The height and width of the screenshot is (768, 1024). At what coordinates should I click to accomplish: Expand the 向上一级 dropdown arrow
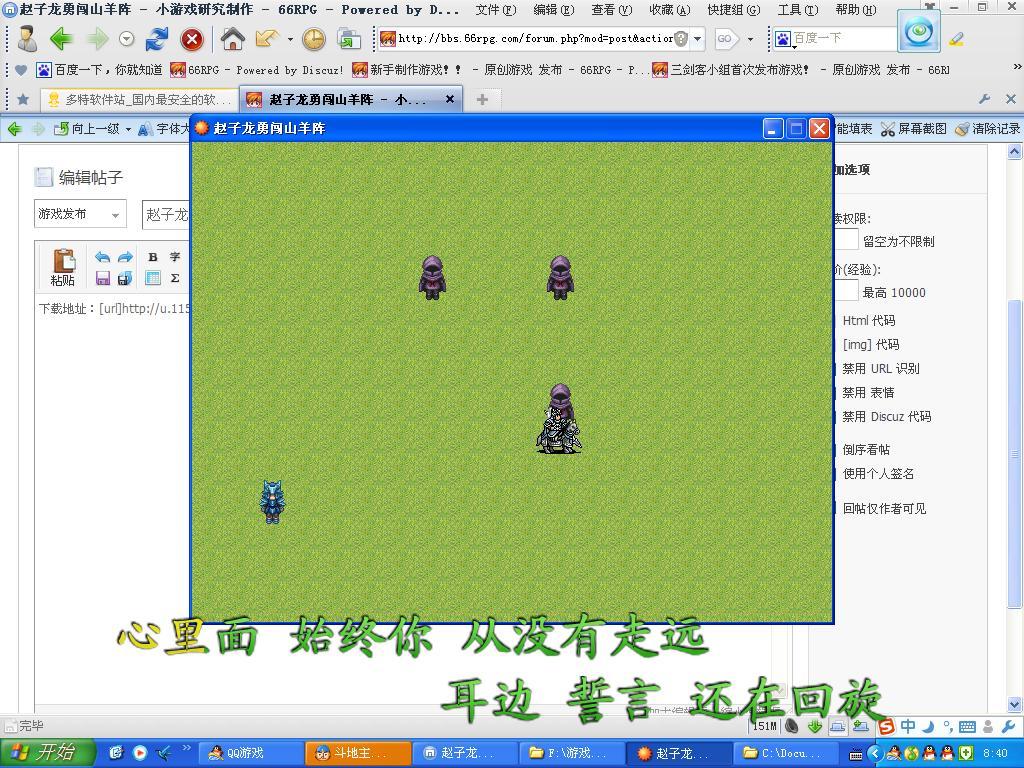point(128,129)
